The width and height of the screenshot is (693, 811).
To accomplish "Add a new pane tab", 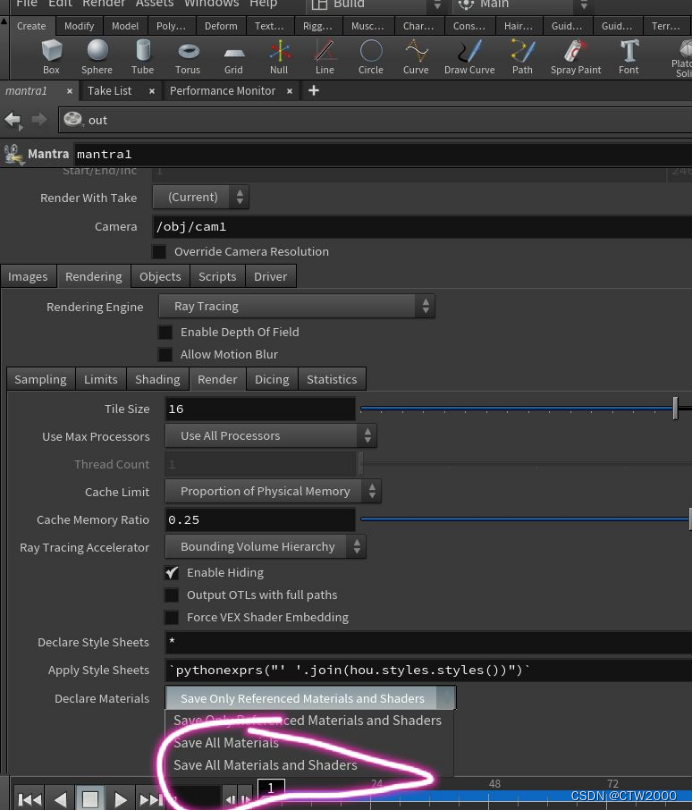I will coord(313,91).
